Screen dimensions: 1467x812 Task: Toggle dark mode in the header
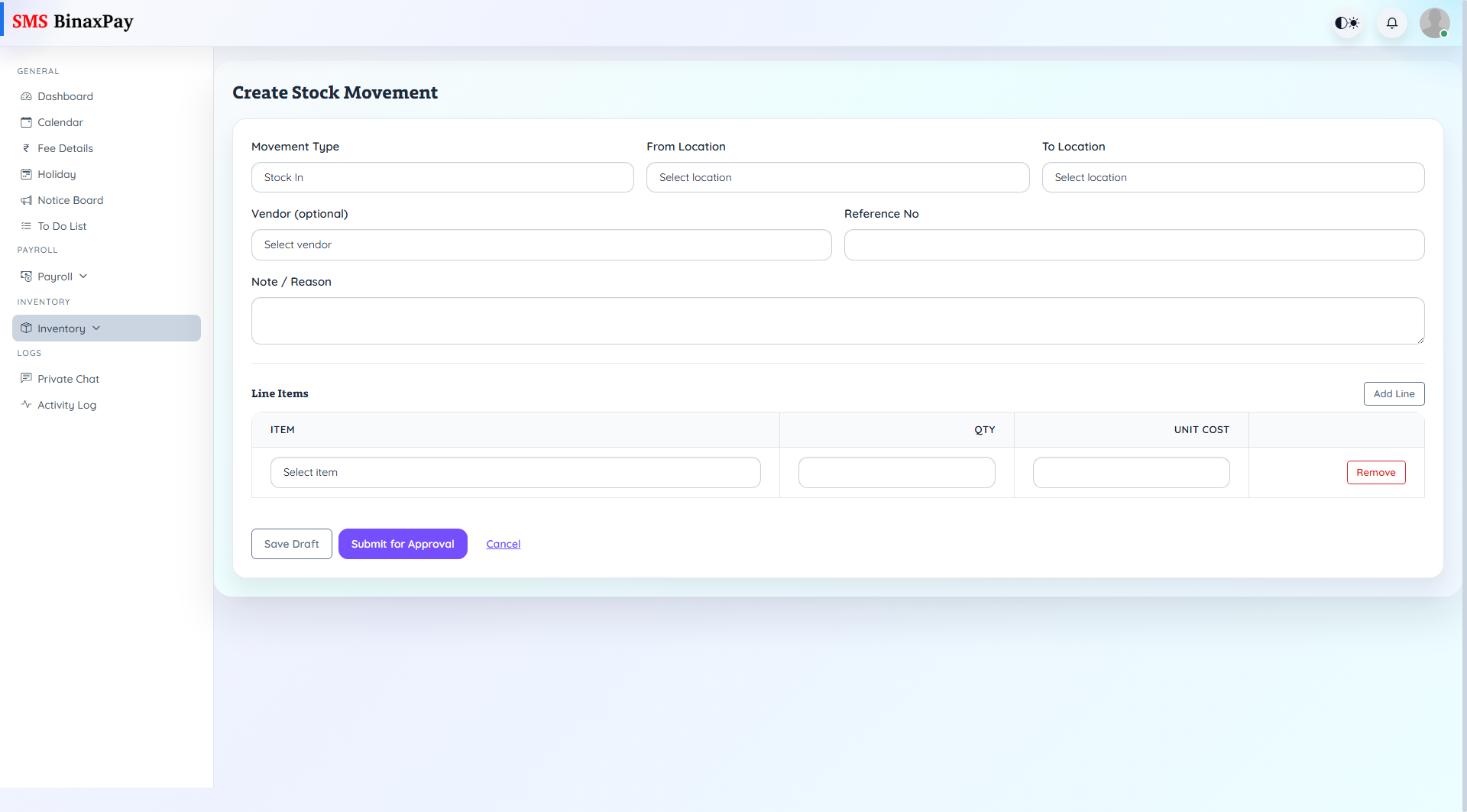pos(1346,23)
